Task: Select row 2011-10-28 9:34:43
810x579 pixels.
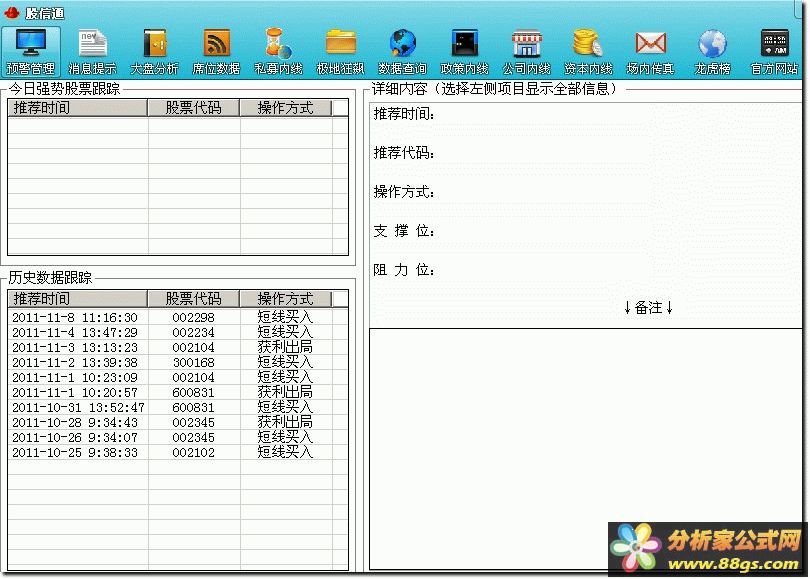Action: click(x=178, y=422)
